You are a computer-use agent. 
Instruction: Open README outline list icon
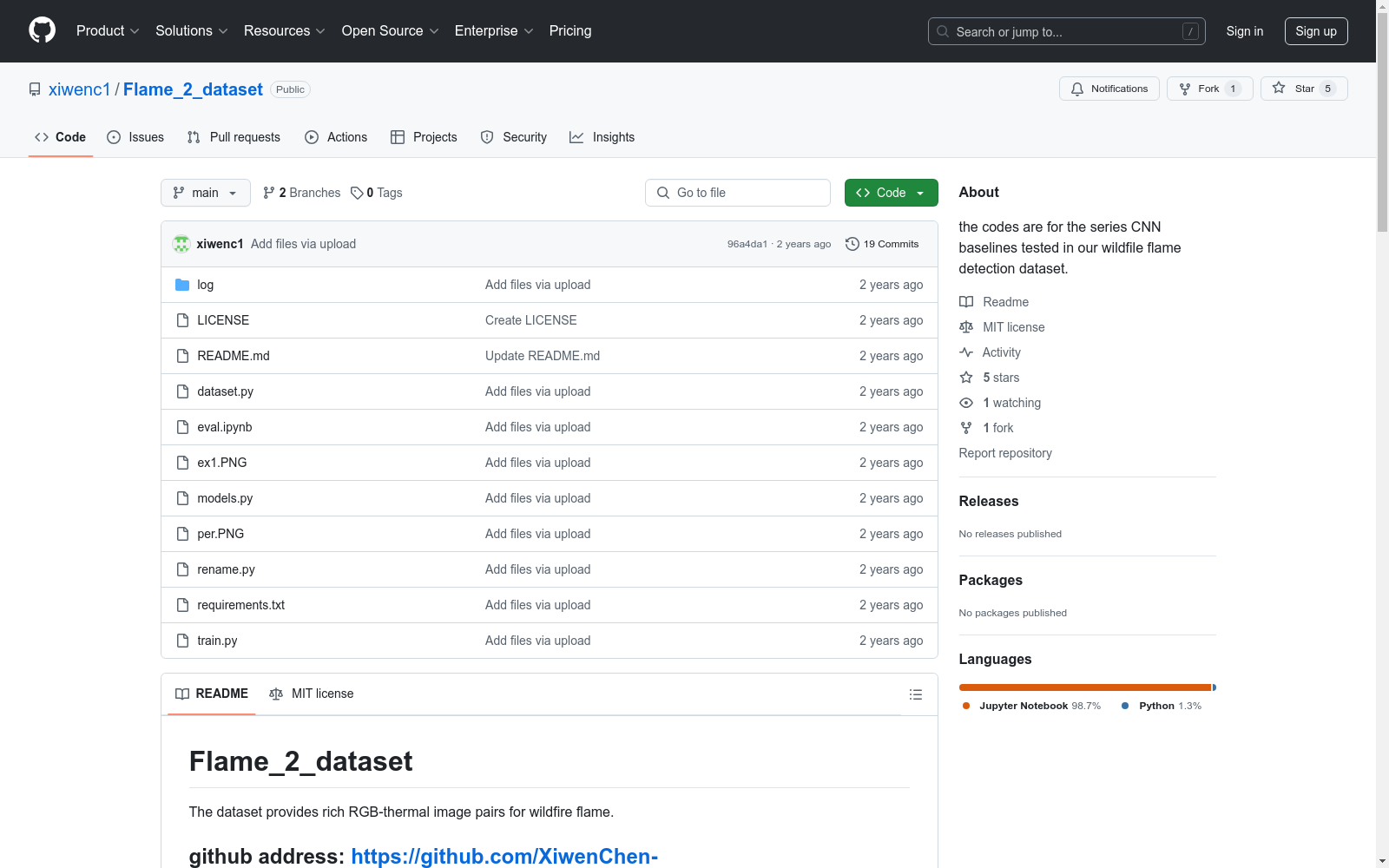tap(915, 694)
